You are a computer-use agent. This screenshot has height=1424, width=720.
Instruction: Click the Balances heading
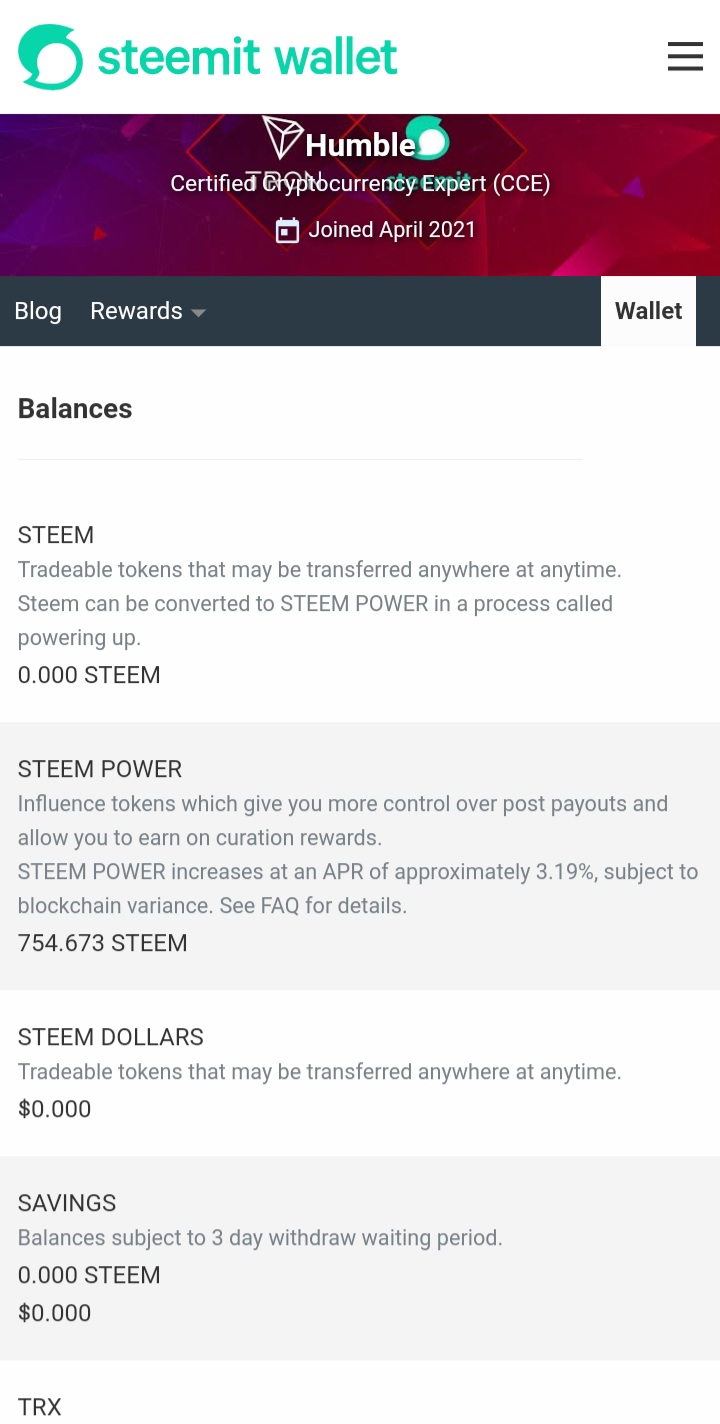(x=75, y=408)
